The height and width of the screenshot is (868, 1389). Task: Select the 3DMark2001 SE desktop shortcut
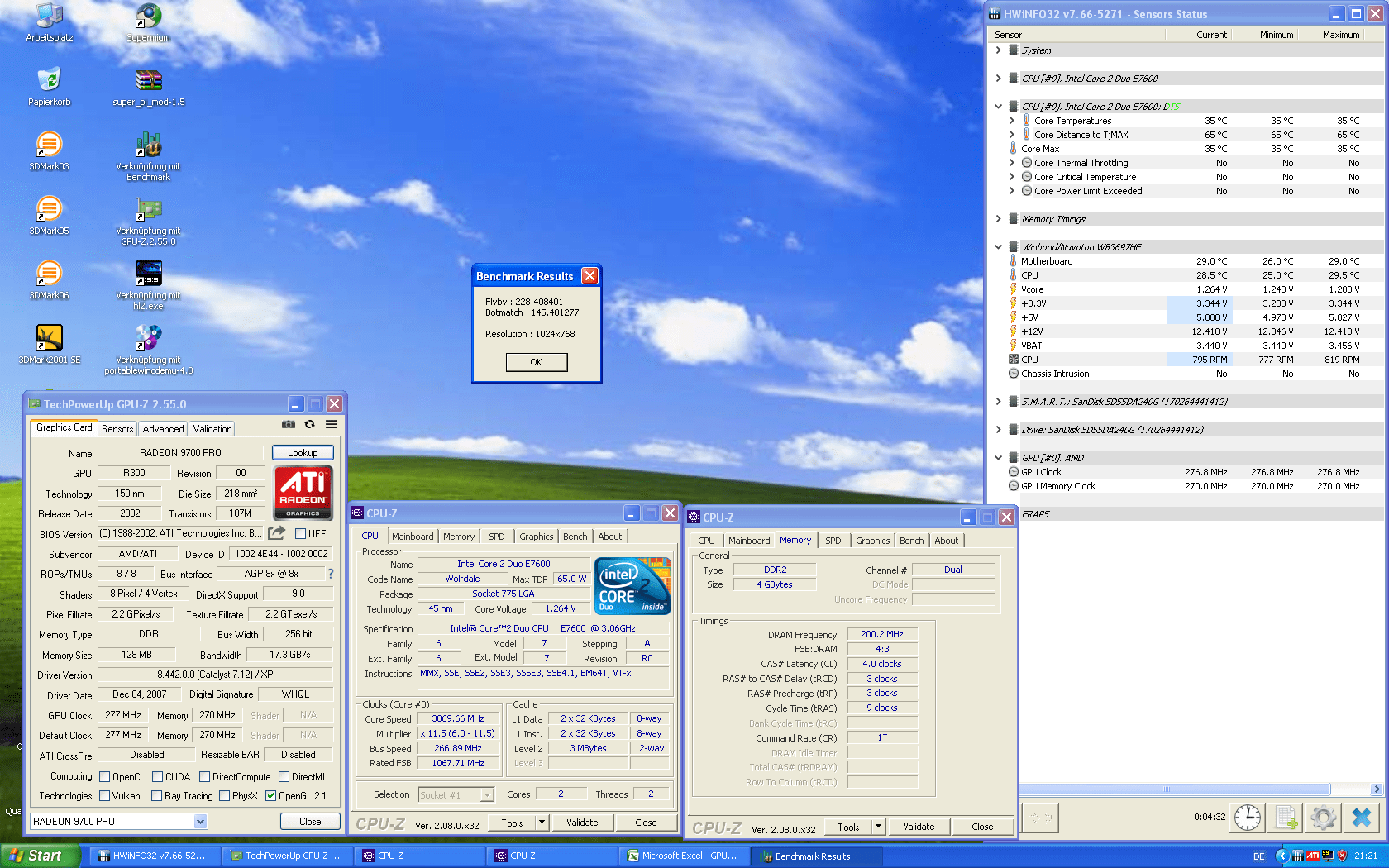point(50,345)
